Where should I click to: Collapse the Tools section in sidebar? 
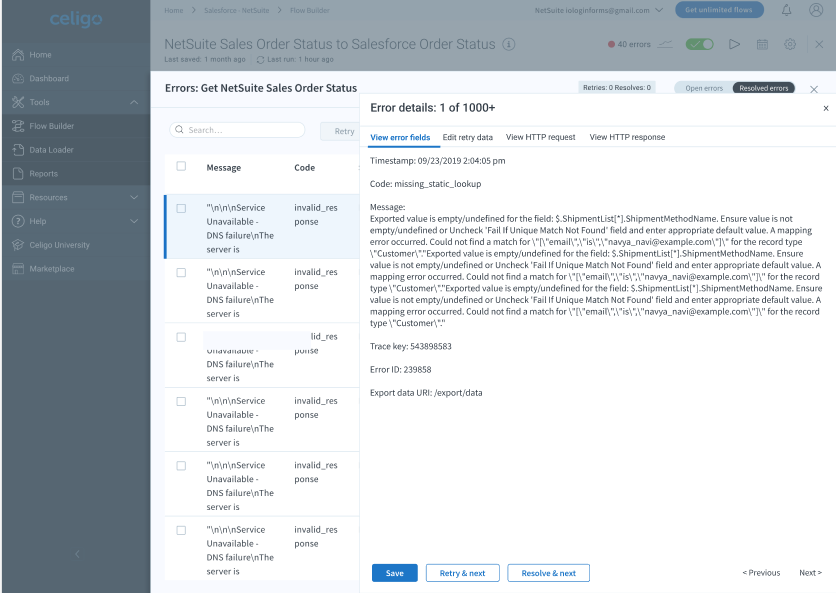tap(134, 102)
